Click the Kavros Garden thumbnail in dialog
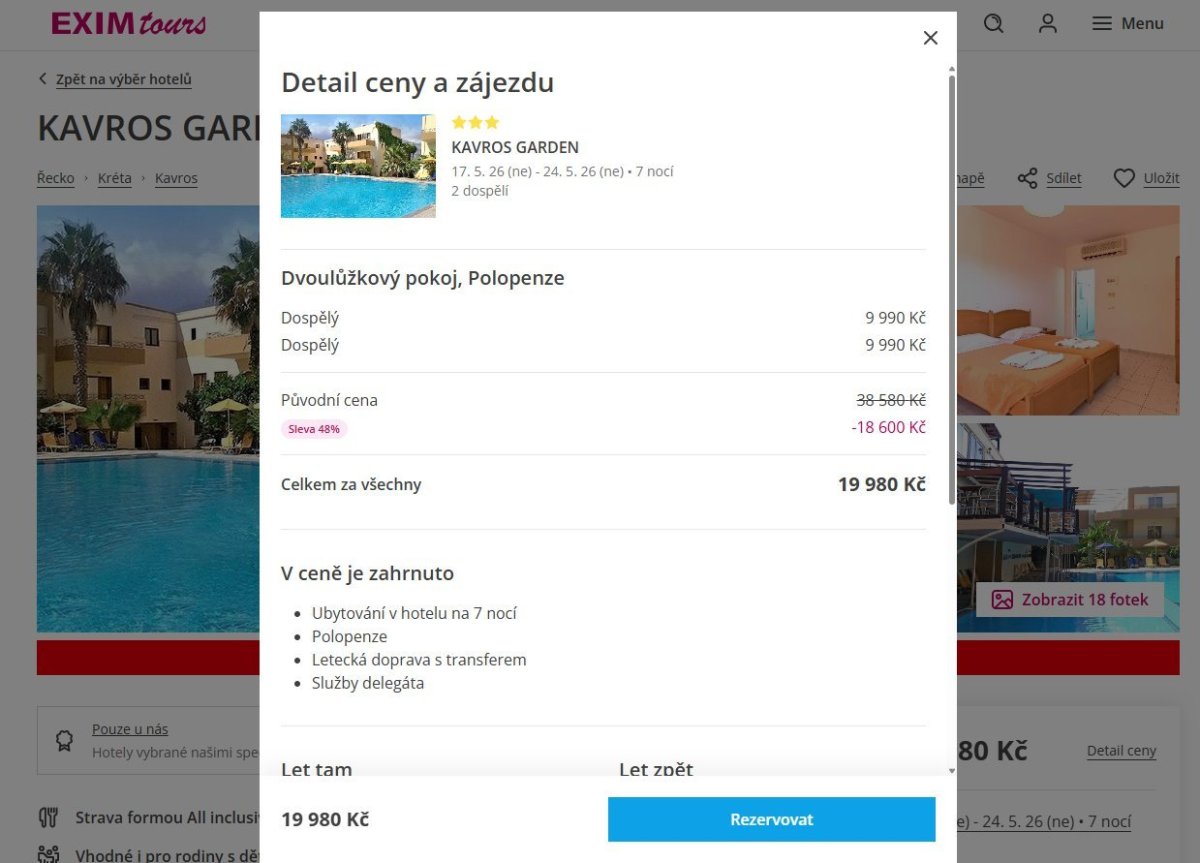The height and width of the screenshot is (863, 1200). pyautogui.click(x=358, y=166)
